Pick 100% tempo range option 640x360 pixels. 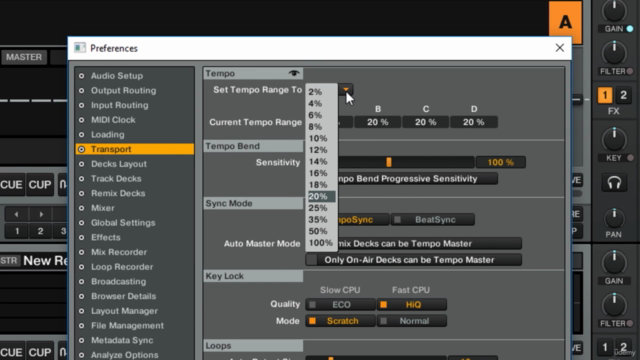coord(320,243)
